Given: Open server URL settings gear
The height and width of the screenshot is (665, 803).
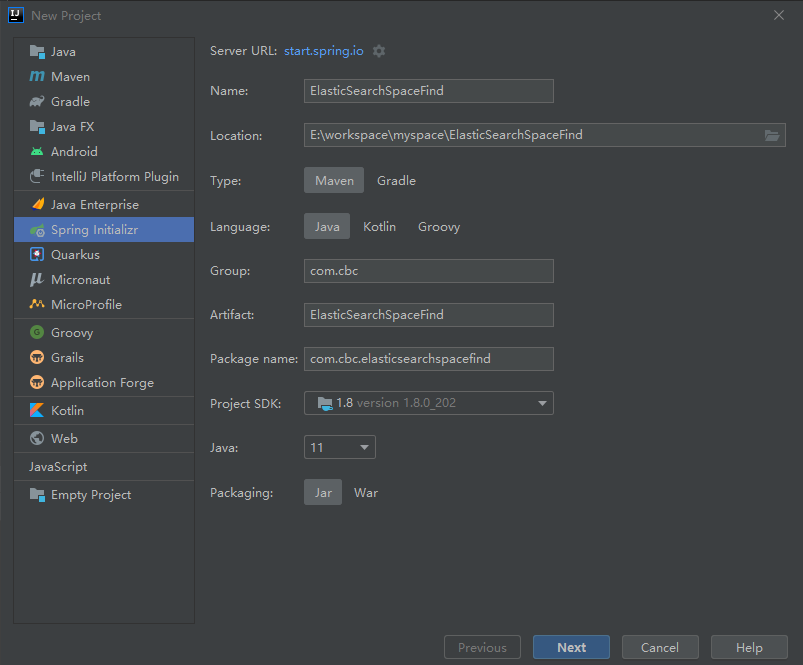Looking at the screenshot, I should [379, 51].
